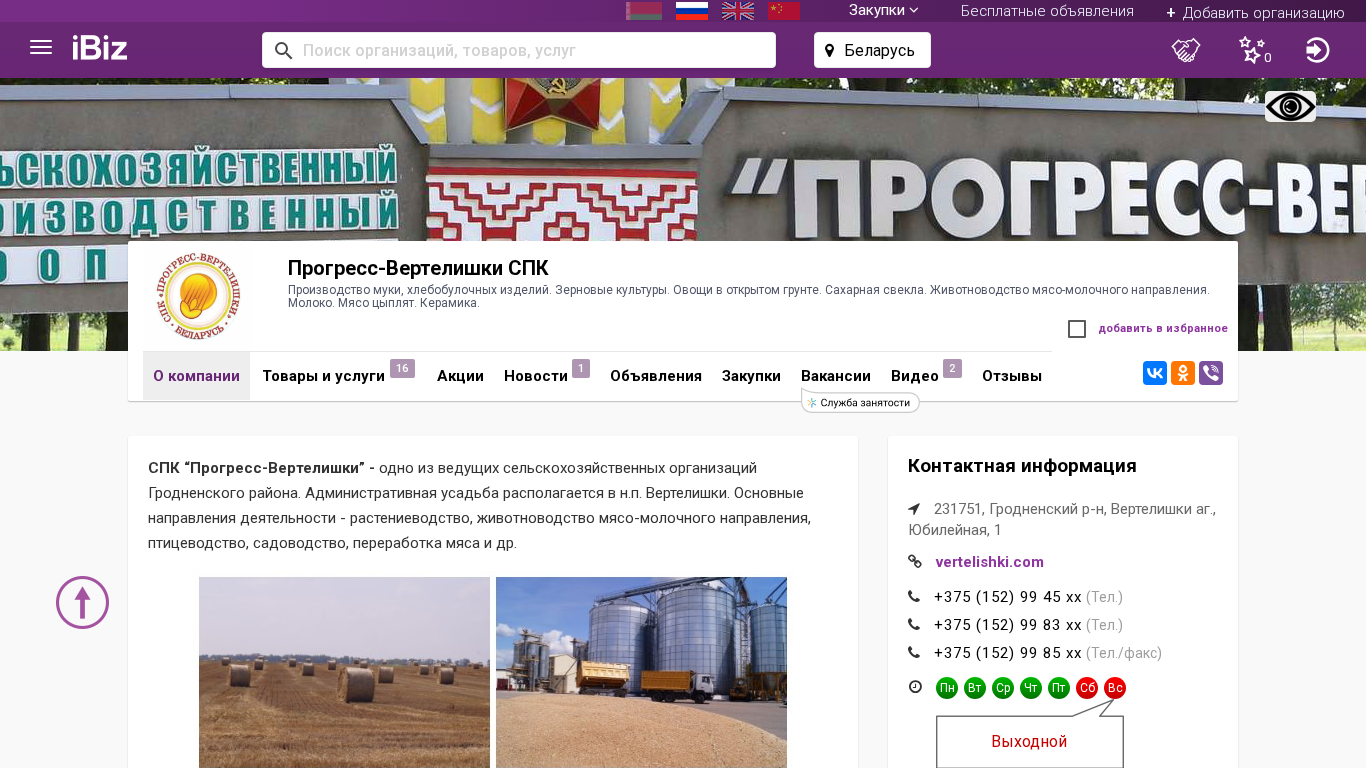Toggle the accessibility eye view
The image size is (1366, 768).
[1290, 107]
